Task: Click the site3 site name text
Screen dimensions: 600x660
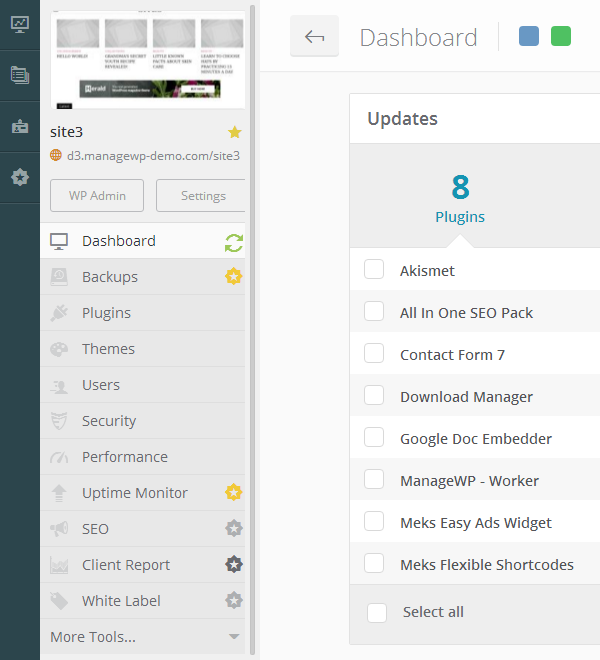Action: coord(67,132)
